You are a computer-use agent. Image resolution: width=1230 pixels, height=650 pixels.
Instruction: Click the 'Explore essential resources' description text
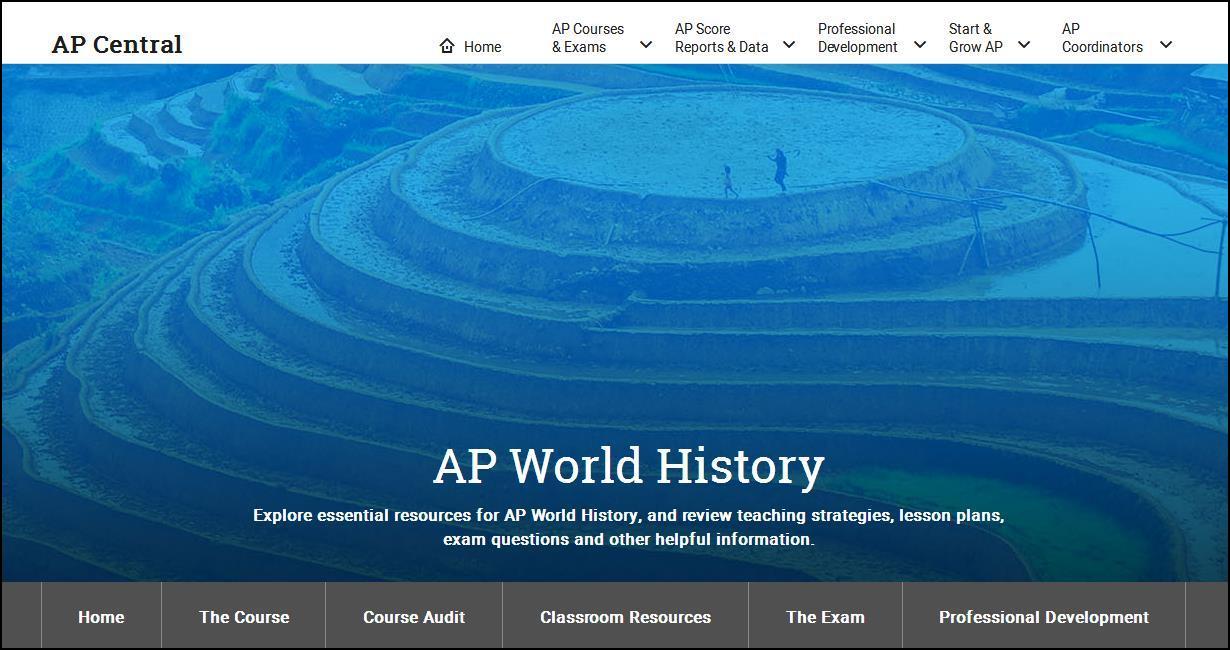[x=629, y=527]
